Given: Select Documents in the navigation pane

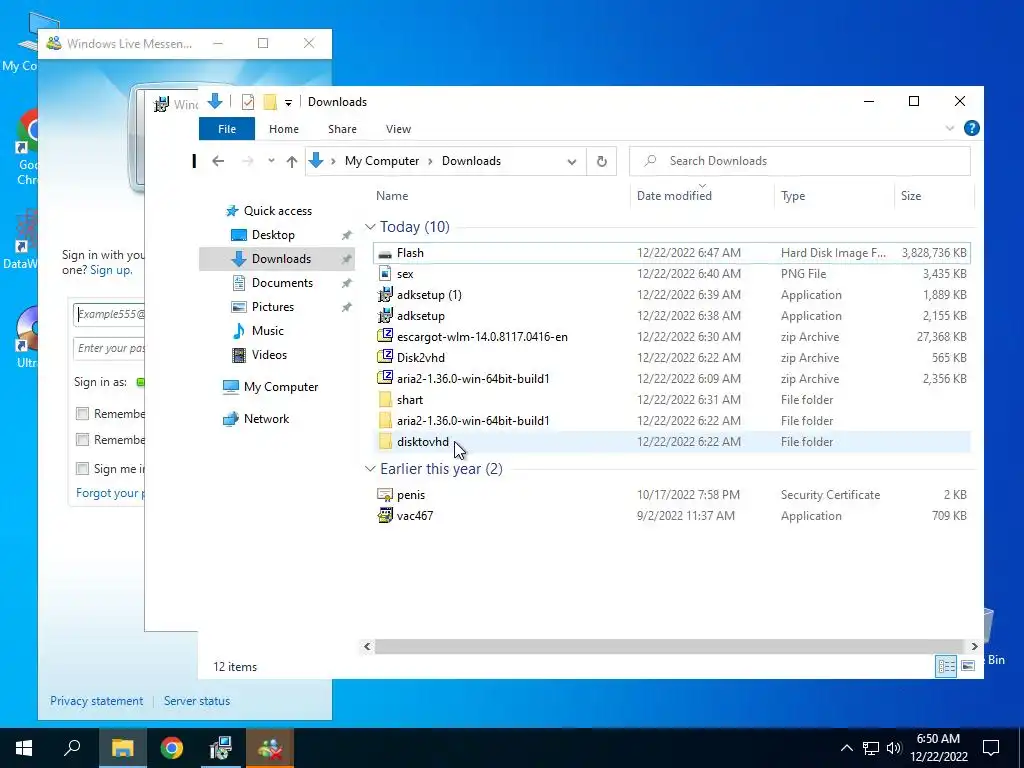Looking at the screenshot, I should pos(281,283).
